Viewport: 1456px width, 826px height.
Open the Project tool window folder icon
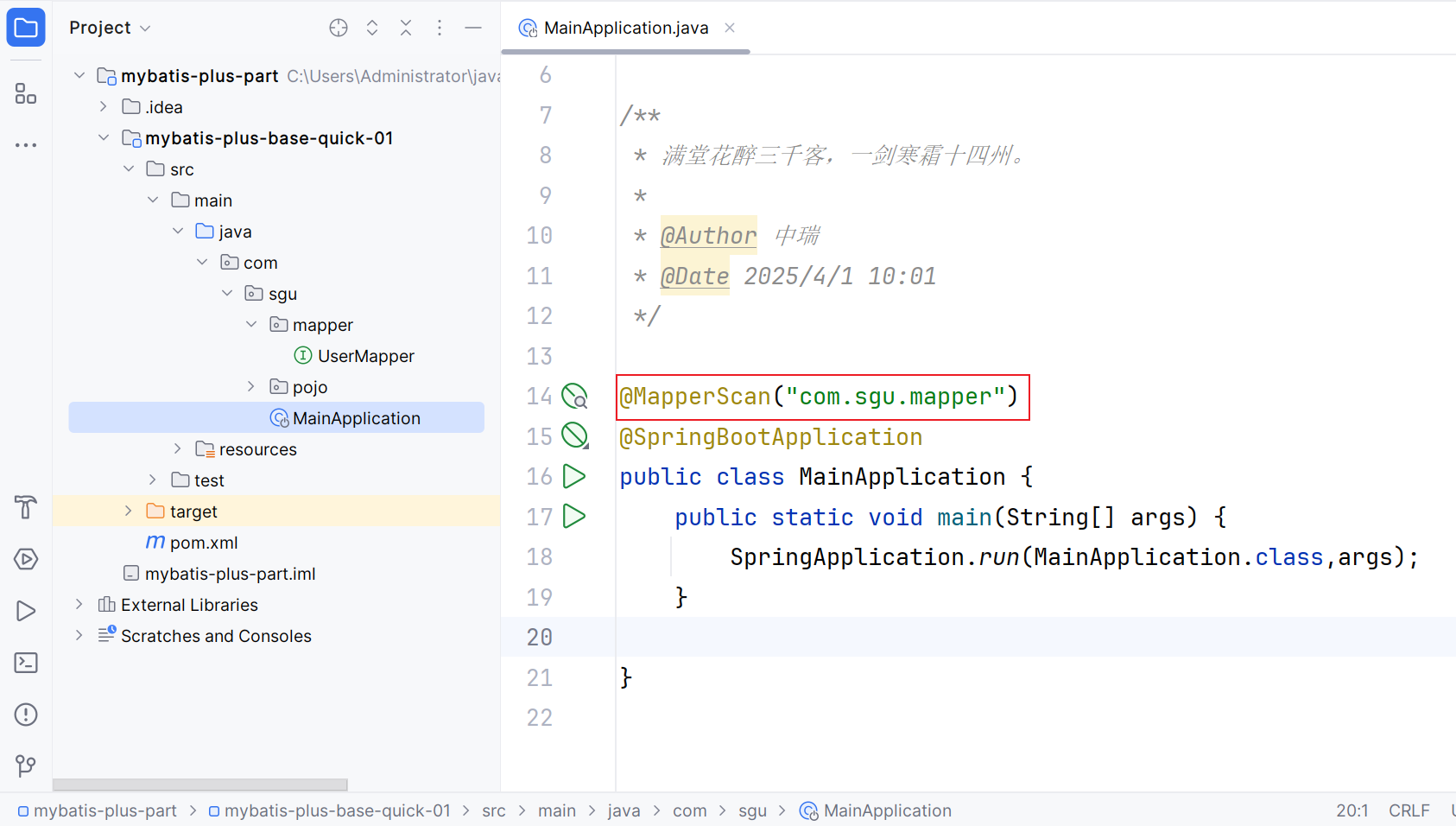tap(26, 28)
